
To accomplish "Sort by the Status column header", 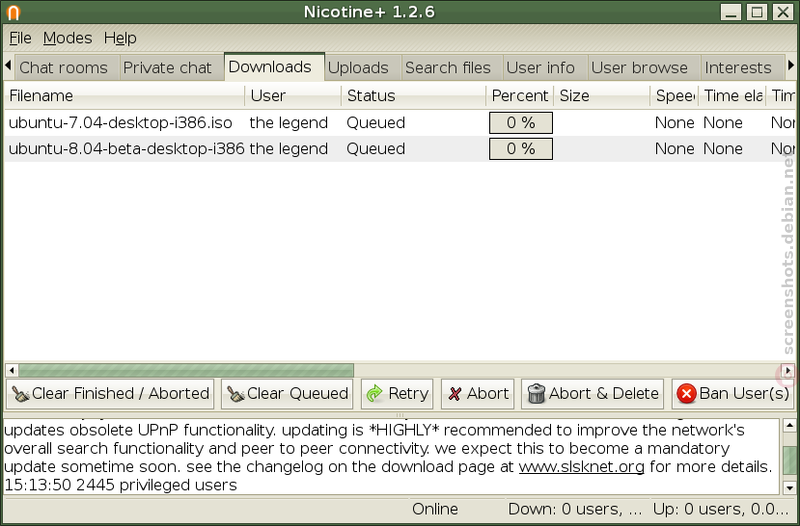I will 413,96.
